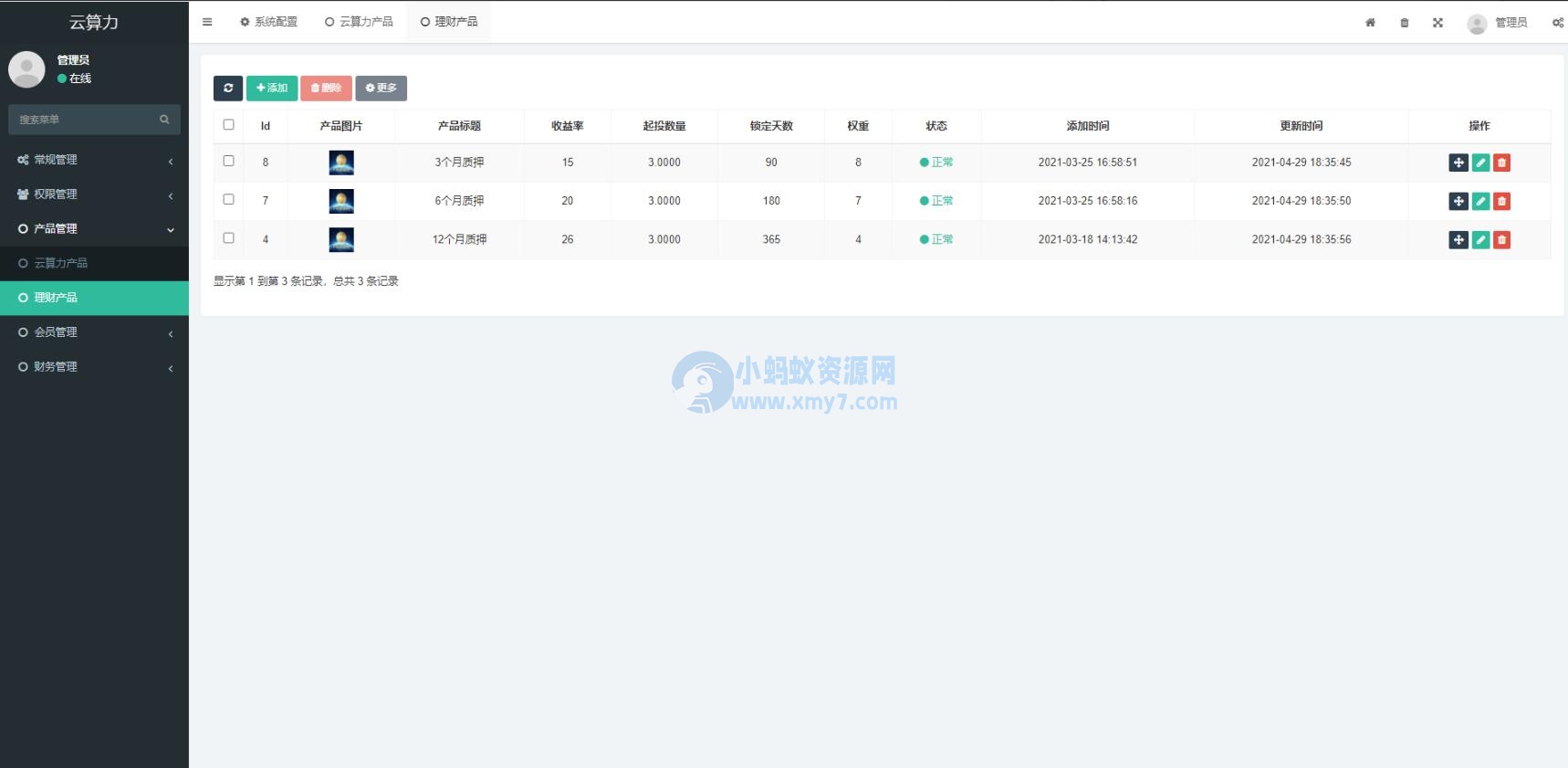
Task: Click the lock days value 180
Action: 771,201
